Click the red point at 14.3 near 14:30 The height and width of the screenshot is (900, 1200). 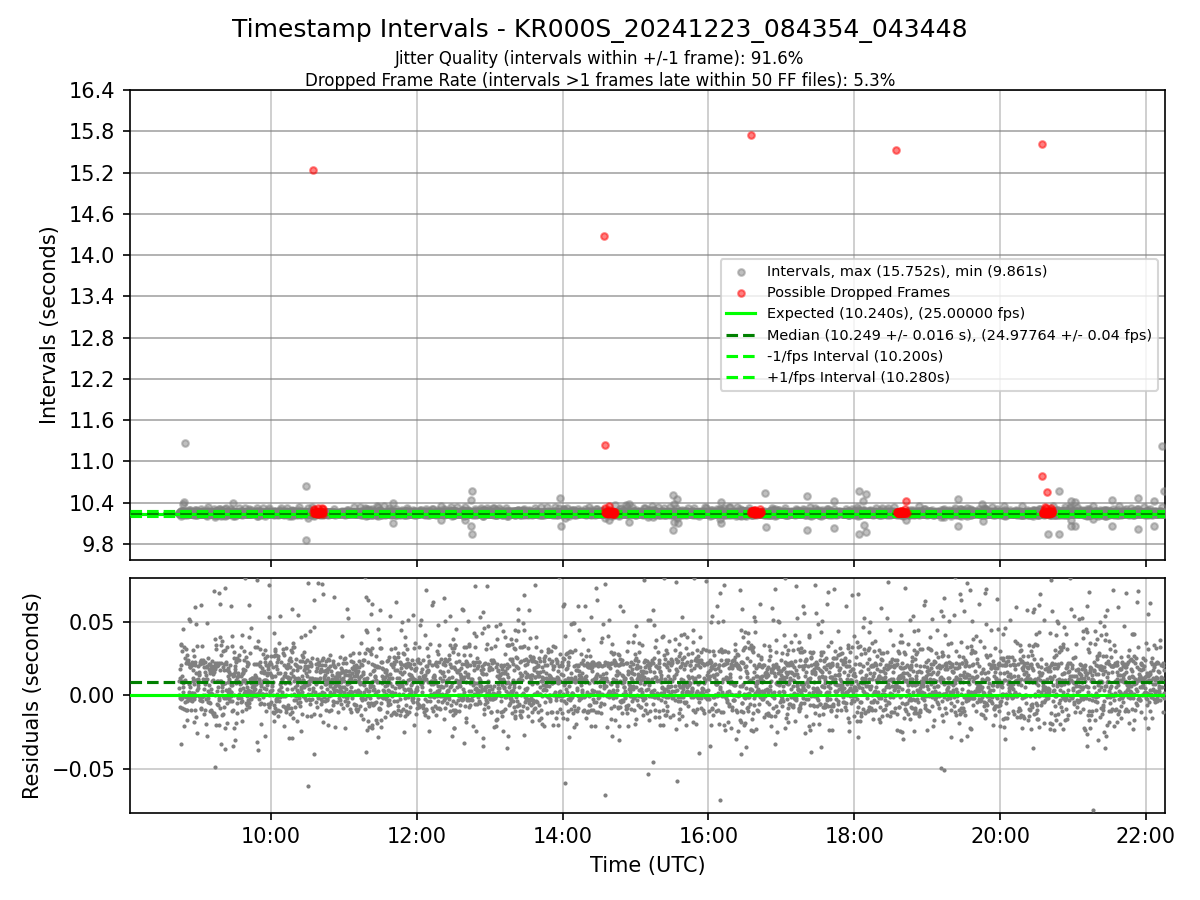[604, 237]
